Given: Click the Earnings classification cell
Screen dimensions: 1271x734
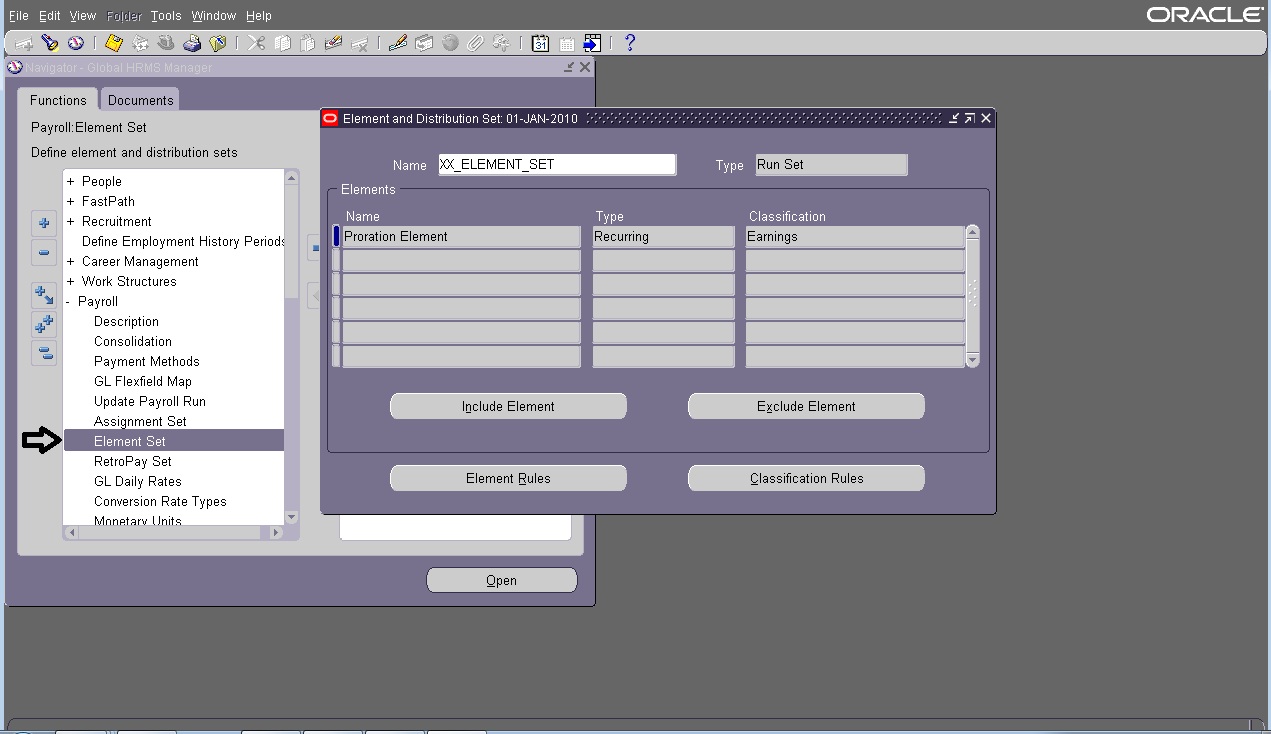Looking at the screenshot, I should [x=855, y=237].
